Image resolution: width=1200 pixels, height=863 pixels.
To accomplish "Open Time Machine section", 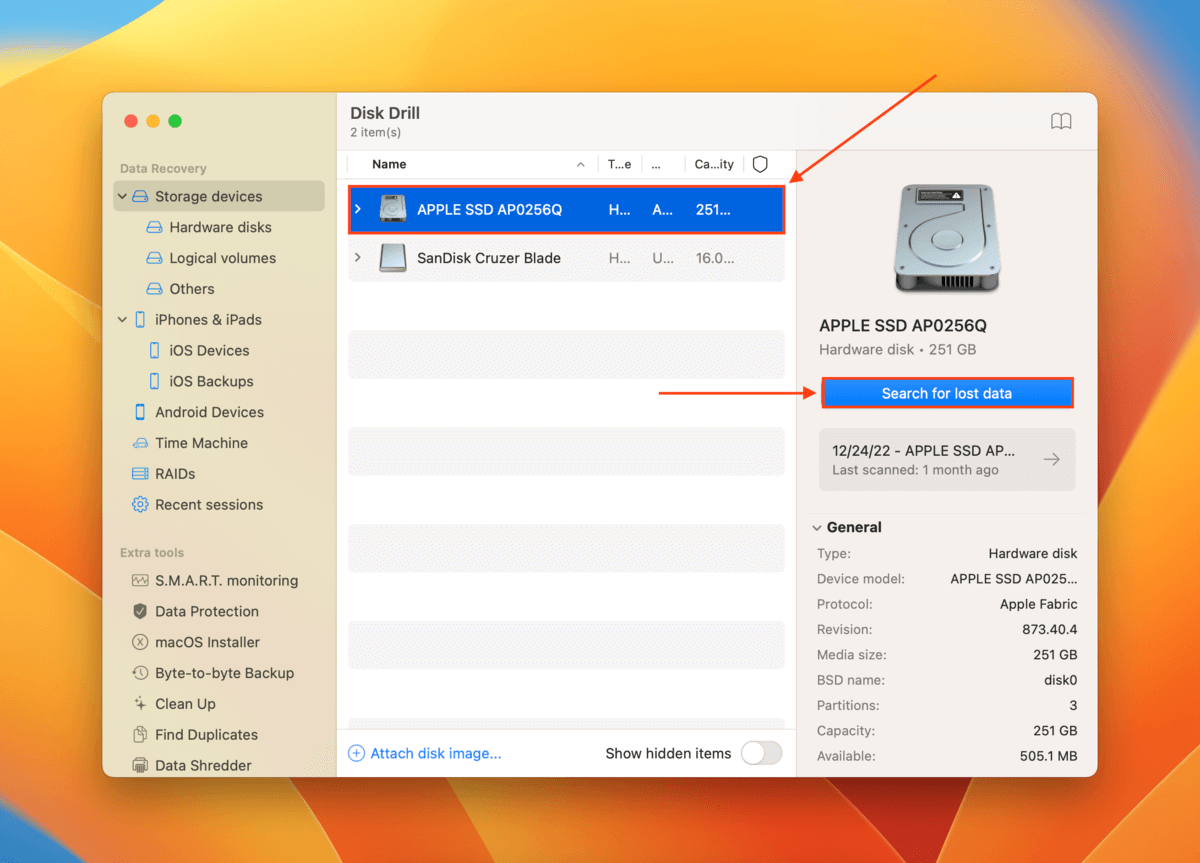I will (x=201, y=443).
